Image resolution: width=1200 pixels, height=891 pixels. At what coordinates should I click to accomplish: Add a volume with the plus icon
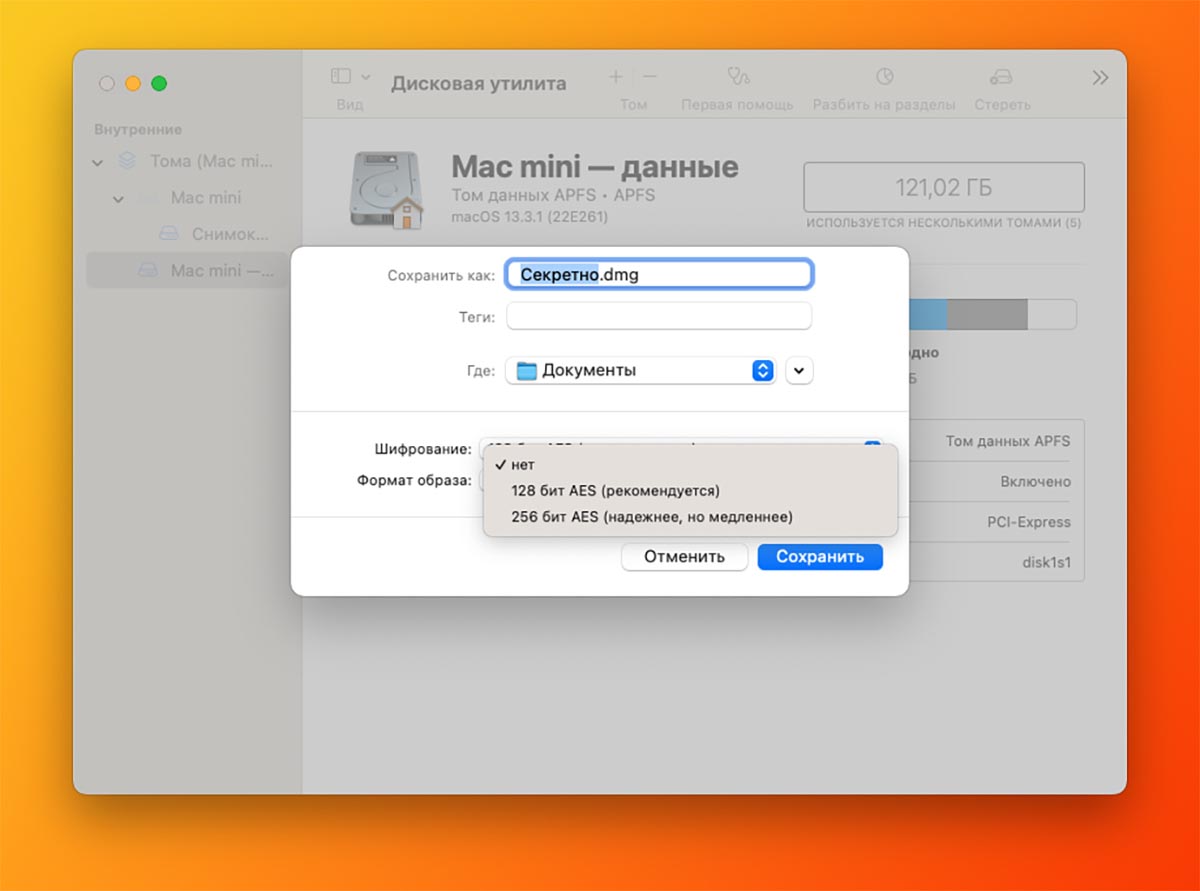616,76
